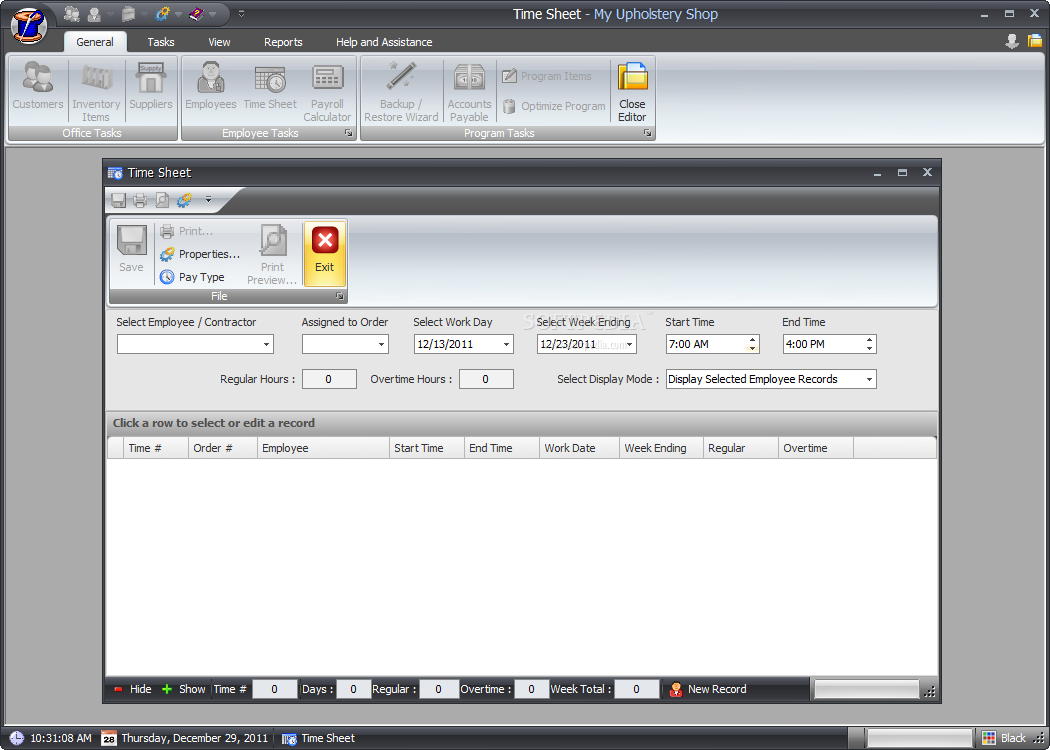Image resolution: width=1050 pixels, height=750 pixels.
Task: Click the large Print Preview... button
Action: (273, 255)
